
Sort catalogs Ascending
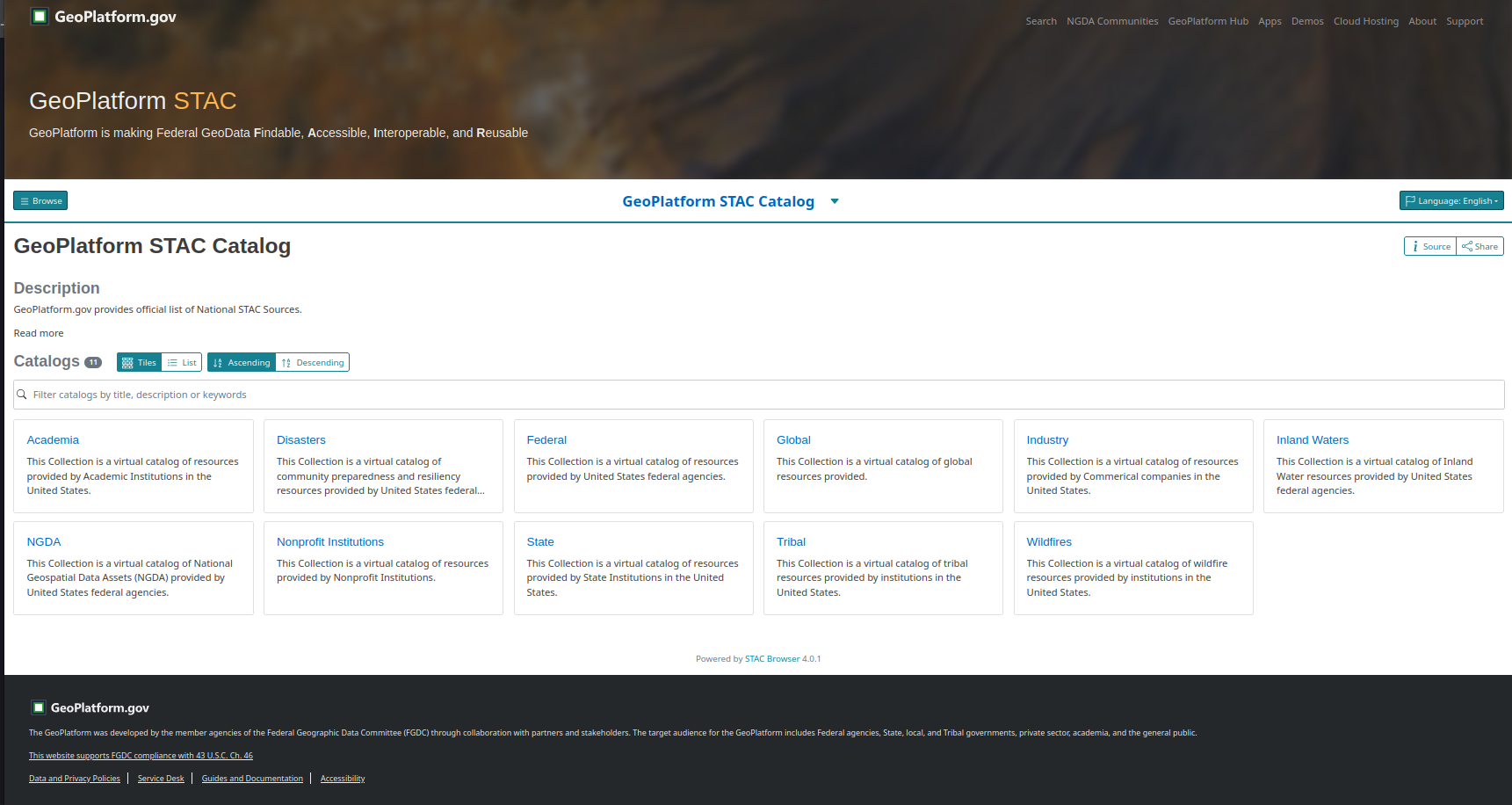tap(242, 363)
